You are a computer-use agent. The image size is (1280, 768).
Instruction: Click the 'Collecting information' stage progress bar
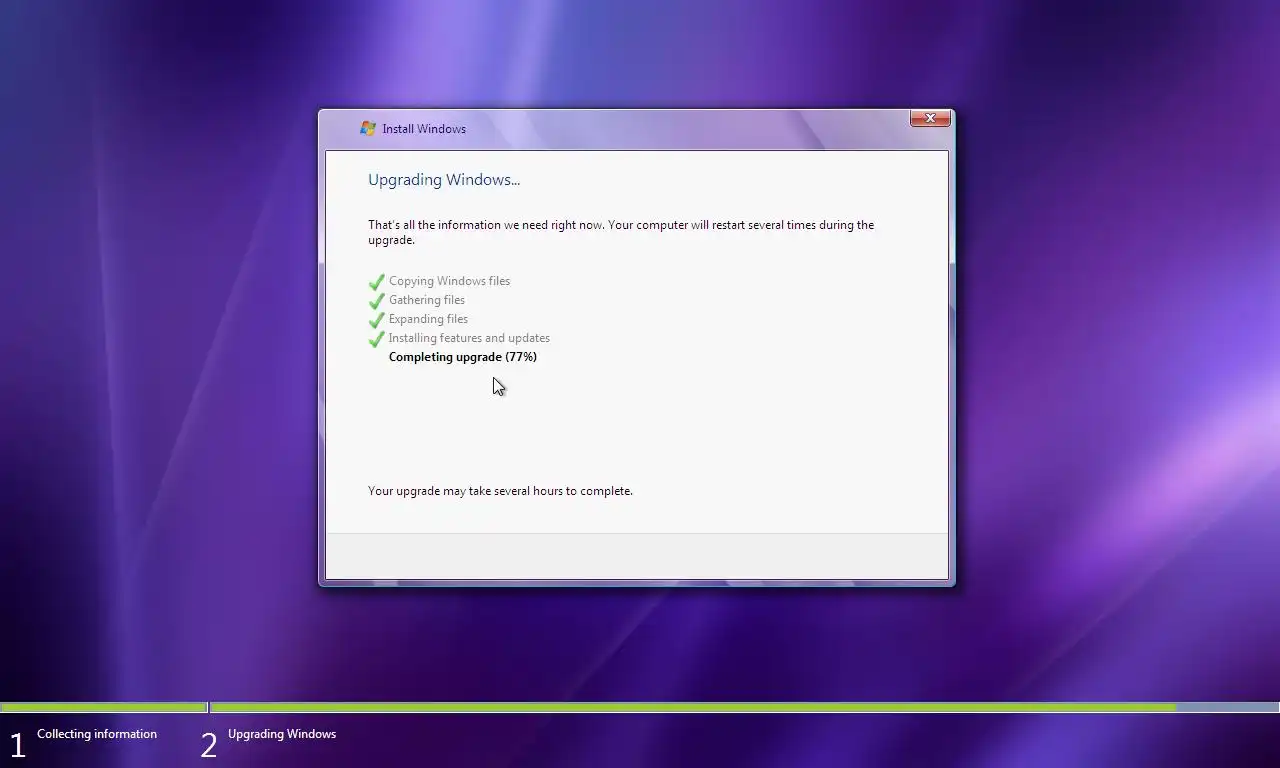tap(103, 707)
